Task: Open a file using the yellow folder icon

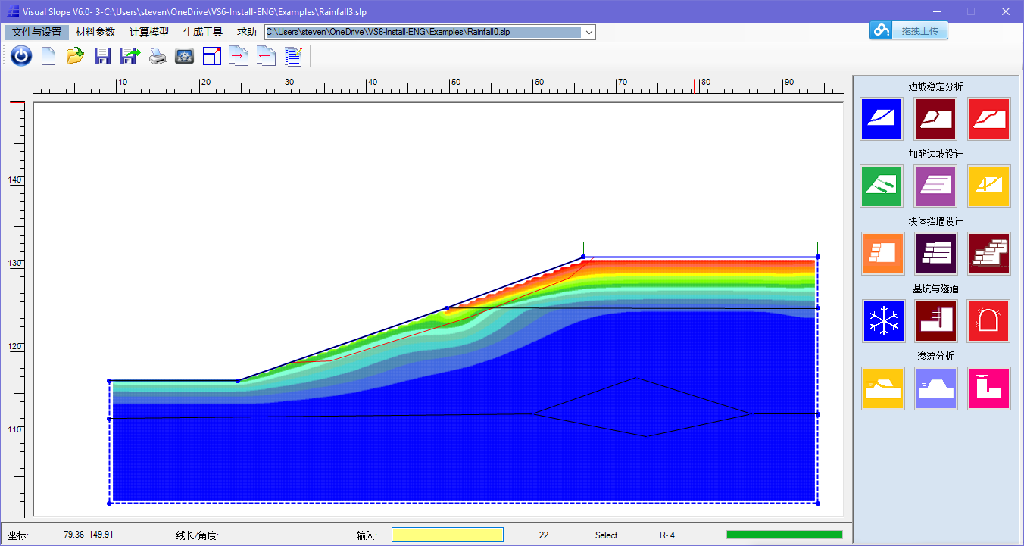Action: pyautogui.click(x=75, y=56)
